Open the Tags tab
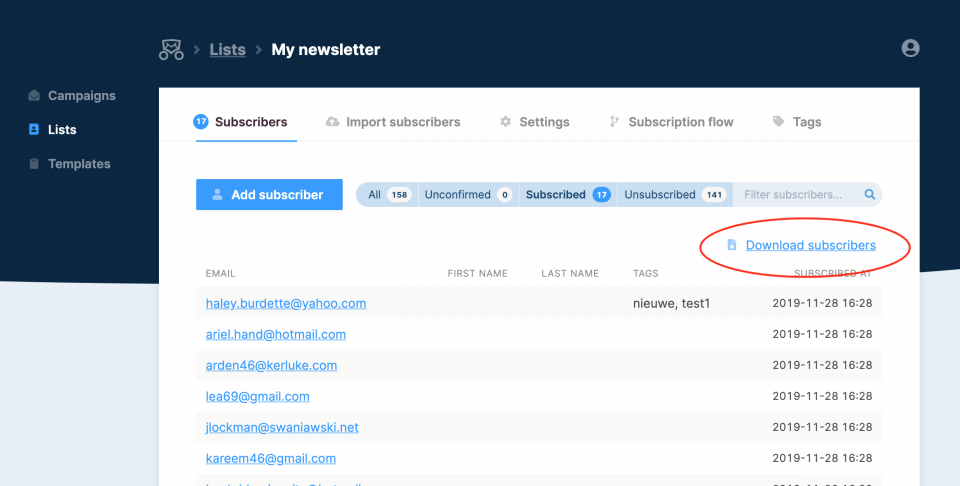Screen dimensions: 960x486 coord(807,122)
